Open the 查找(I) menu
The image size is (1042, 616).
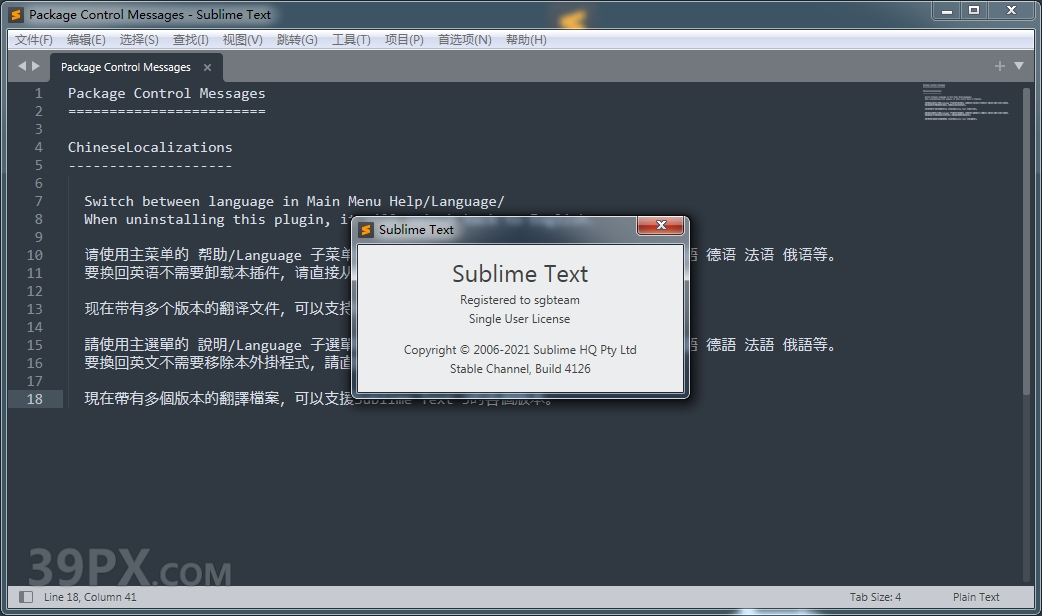pyautogui.click(x=191, y=40)
